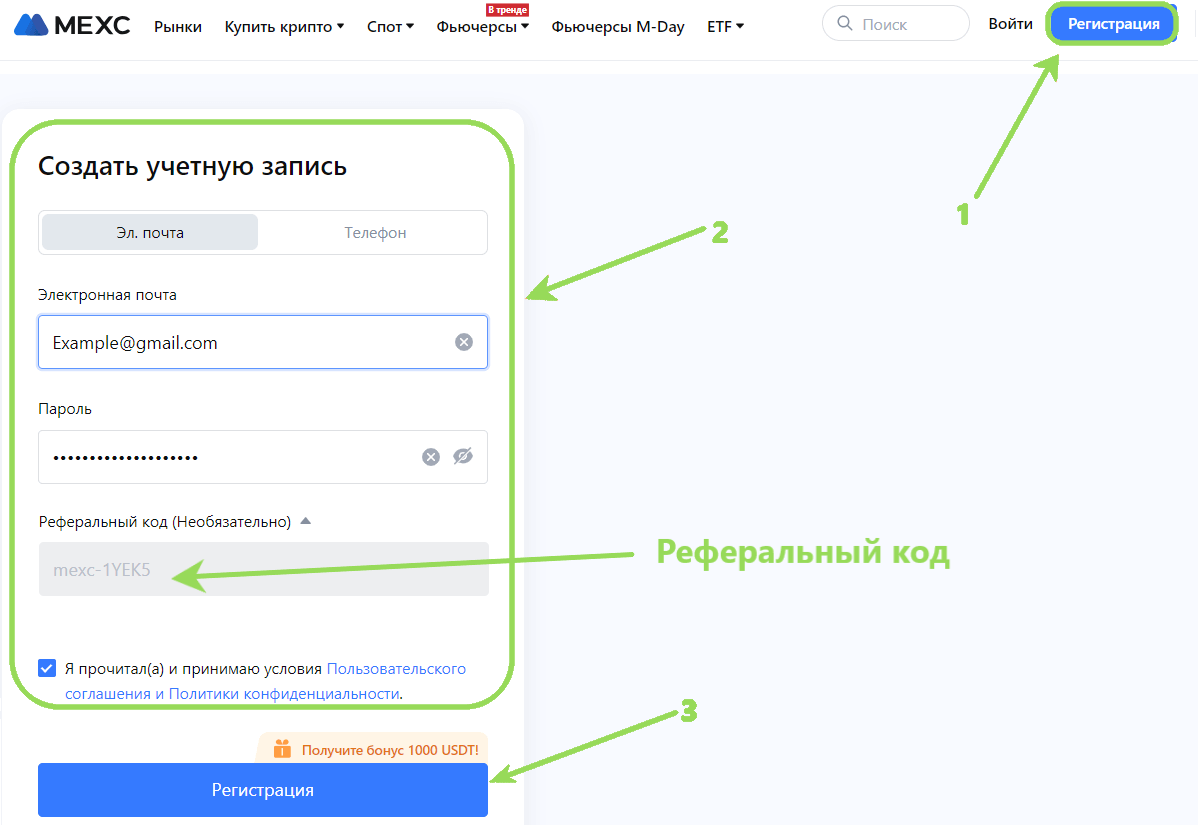Click the Получите бонус 1000 USDT banner
Image resolution: width=1198 pixels, height=825 pixels.
coord(373,749)
